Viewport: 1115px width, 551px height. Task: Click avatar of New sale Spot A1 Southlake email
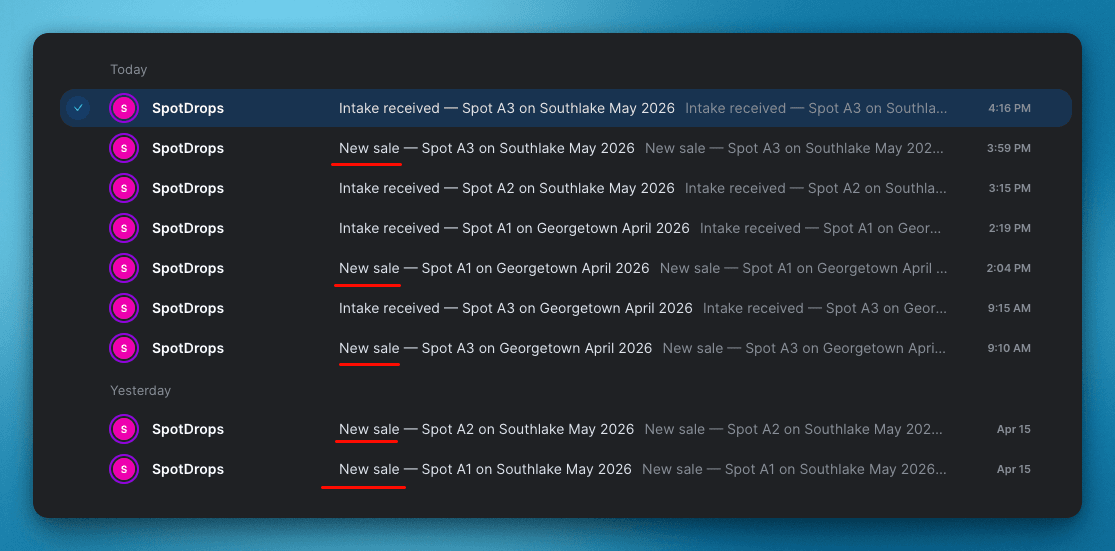(x=124, y=469)
